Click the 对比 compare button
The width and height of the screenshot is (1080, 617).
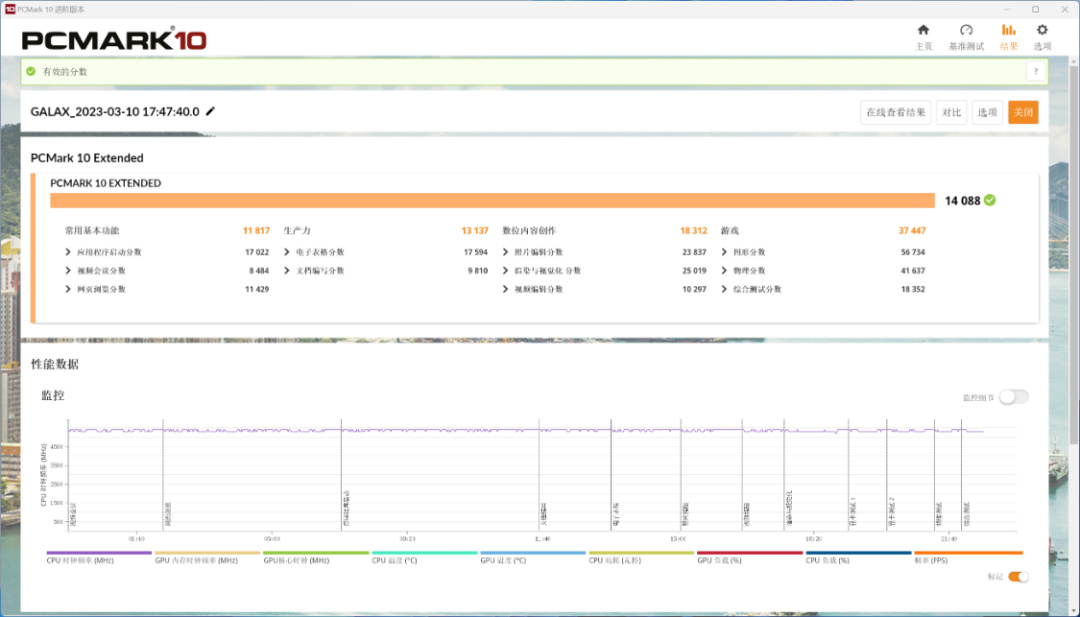point(951,113)
